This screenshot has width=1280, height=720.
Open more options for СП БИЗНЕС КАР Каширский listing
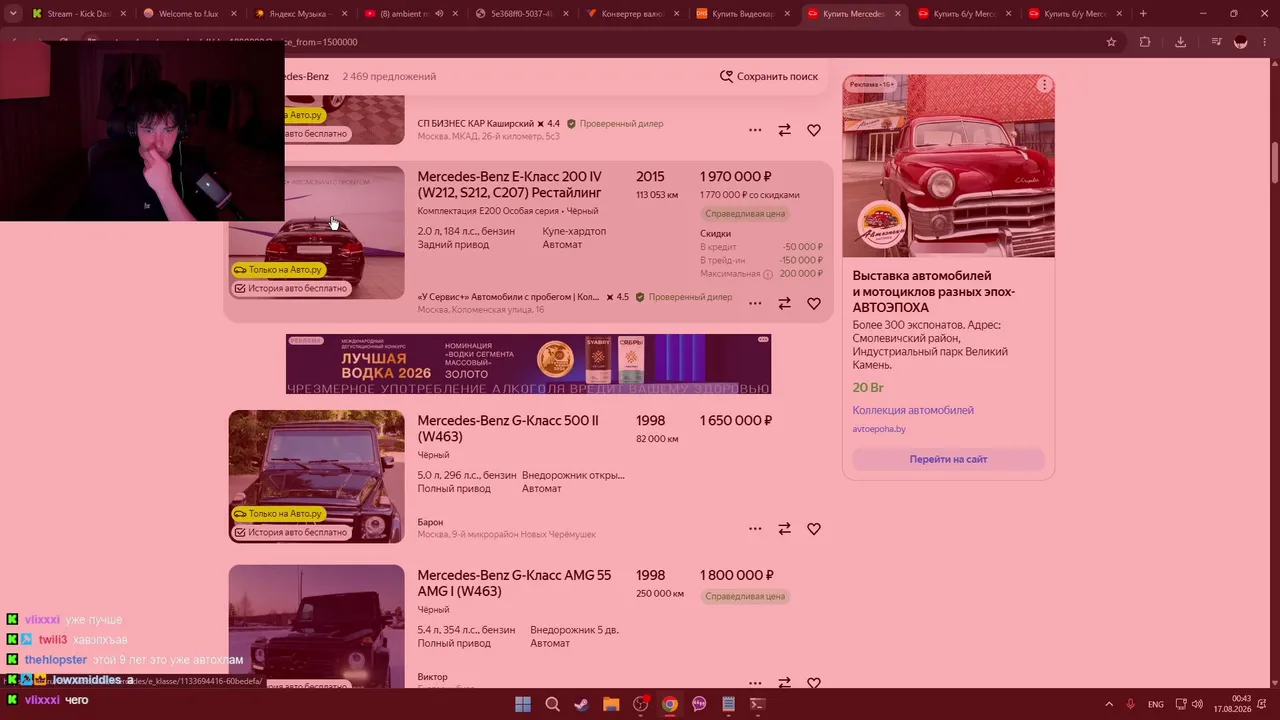755,130
